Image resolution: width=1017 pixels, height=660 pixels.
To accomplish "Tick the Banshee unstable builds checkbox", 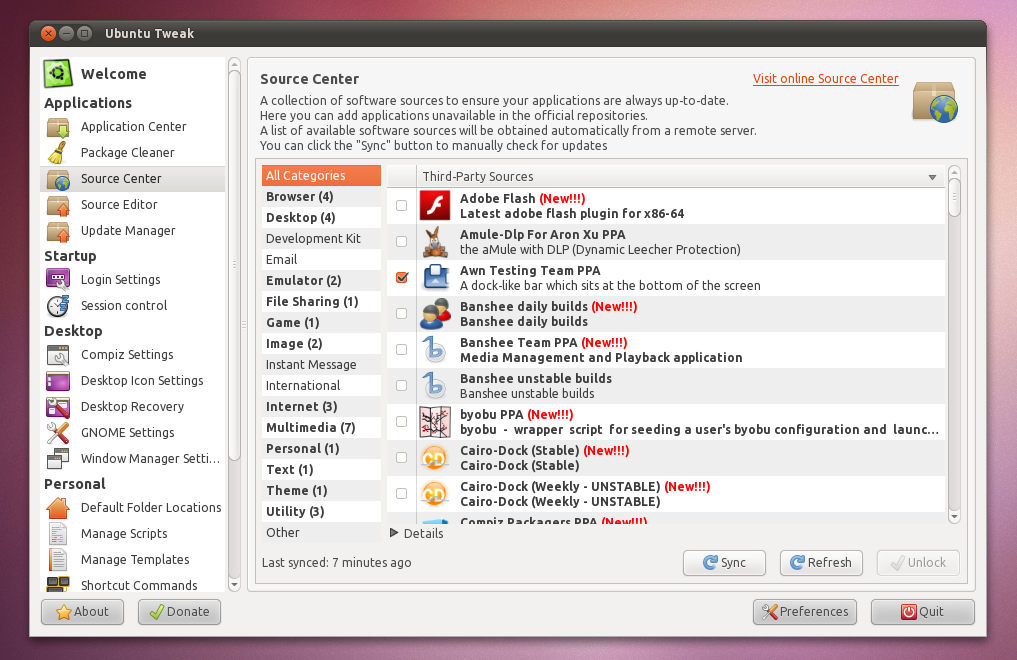I will pyautogui.click(x=401, y=385).
